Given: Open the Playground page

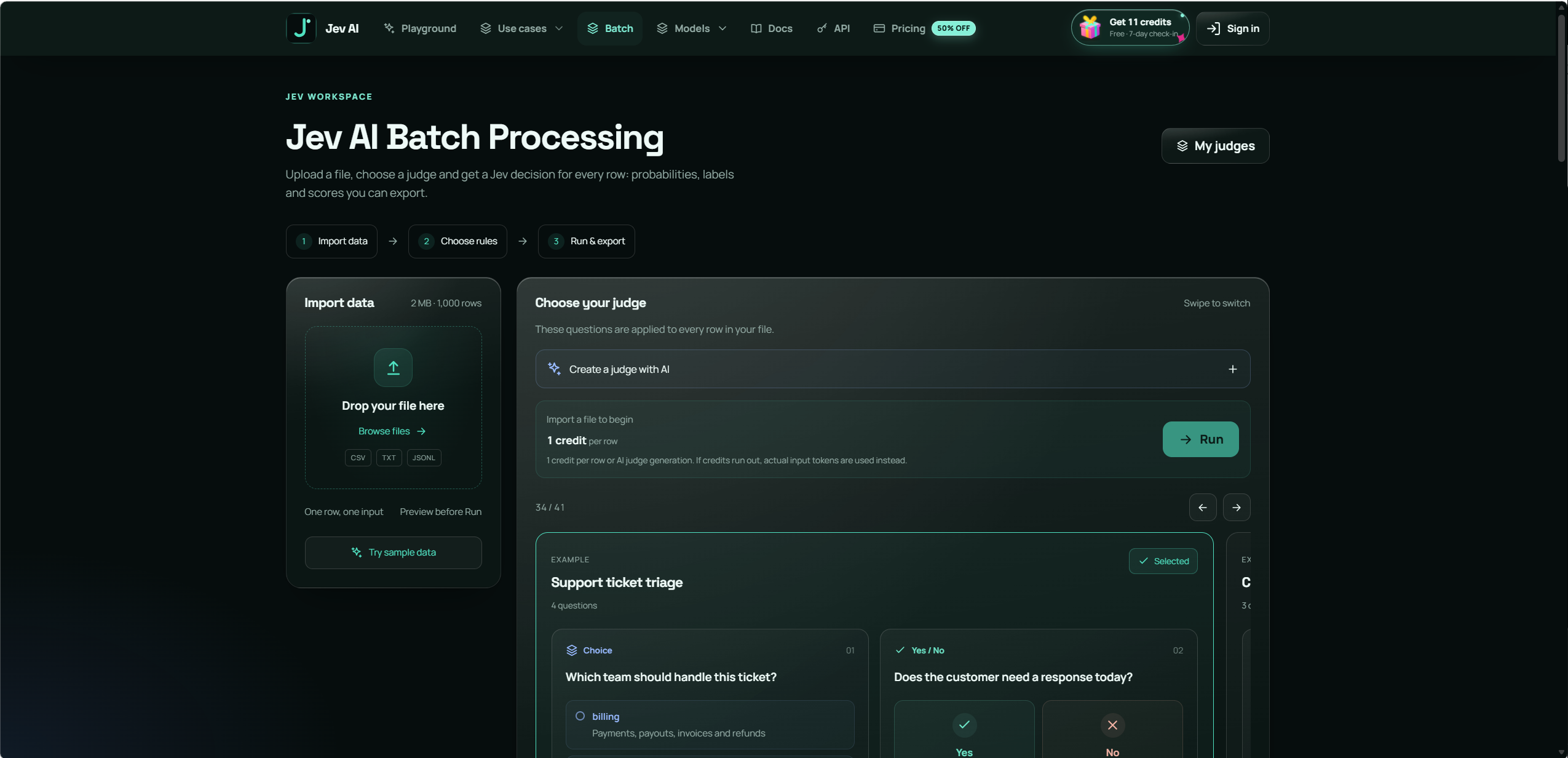Looking at the screenshot, I should pos(420,28).
